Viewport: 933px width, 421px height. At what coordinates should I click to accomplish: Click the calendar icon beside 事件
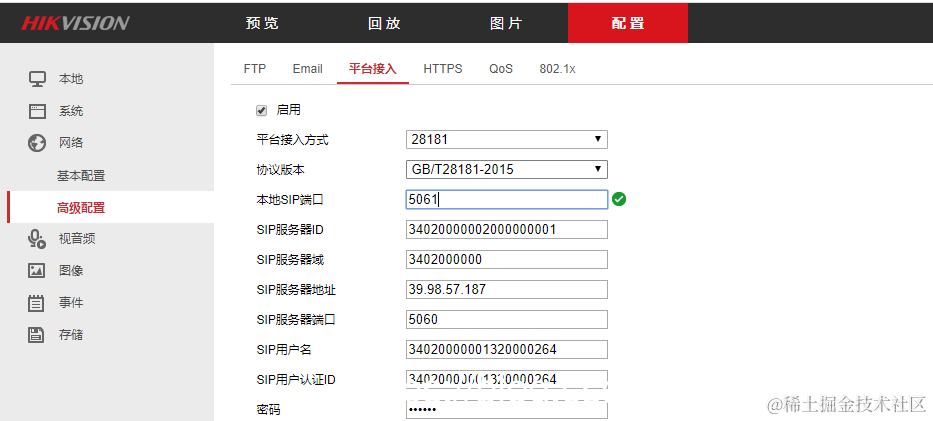point(37,303)
